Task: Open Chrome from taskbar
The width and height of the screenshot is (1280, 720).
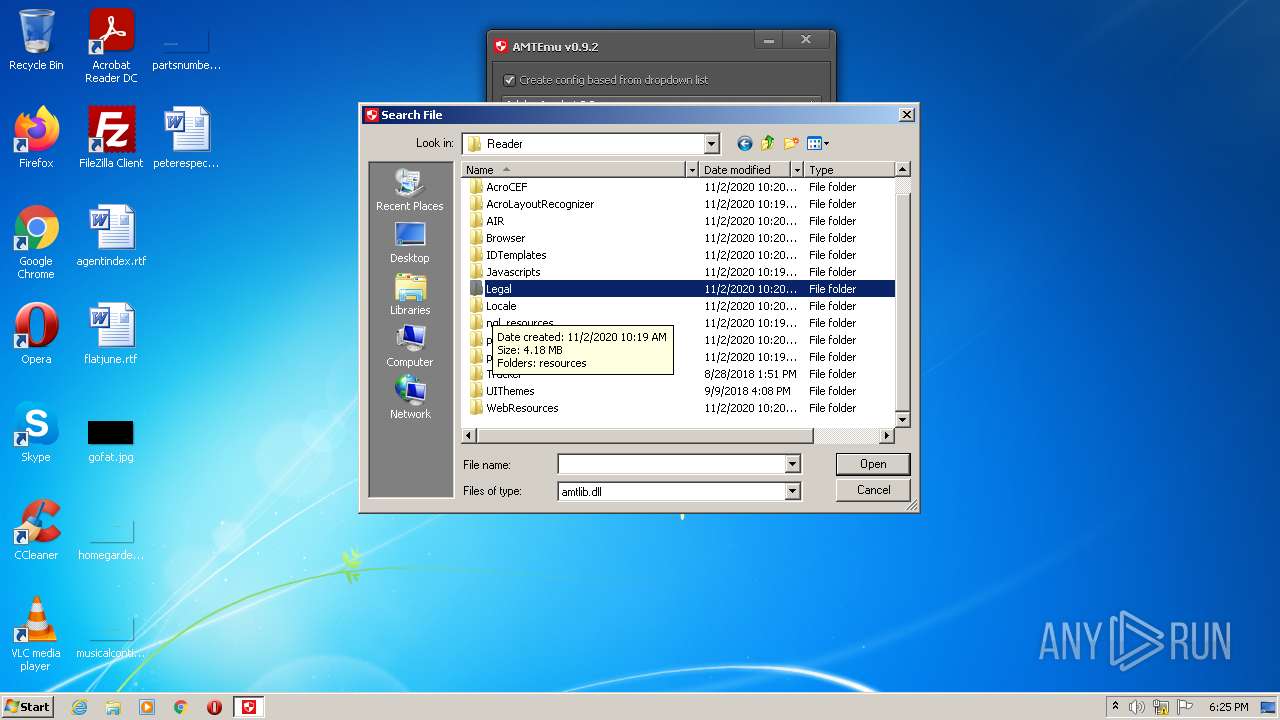Action: click(x=181, y=707)
